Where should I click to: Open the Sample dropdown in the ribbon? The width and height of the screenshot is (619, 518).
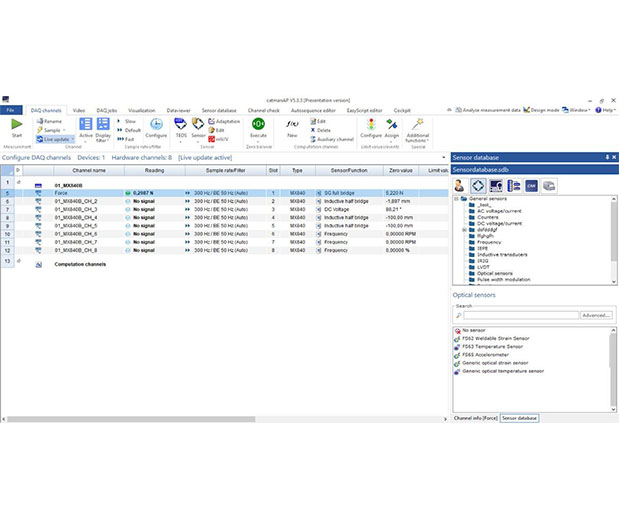click(52, 130)
